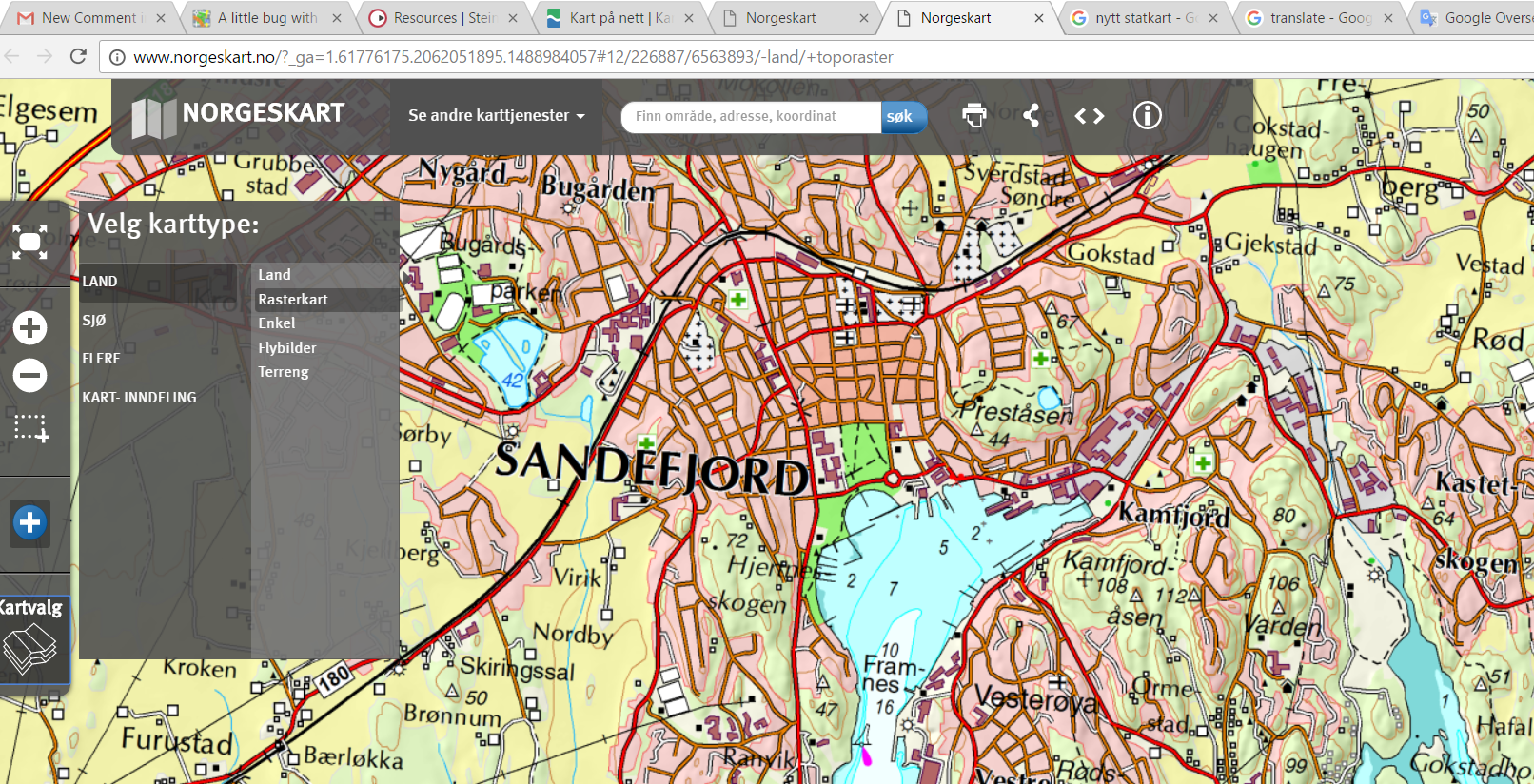Open the share map icon
This screenshot has height=784, width=1534.
(1032, 116)
